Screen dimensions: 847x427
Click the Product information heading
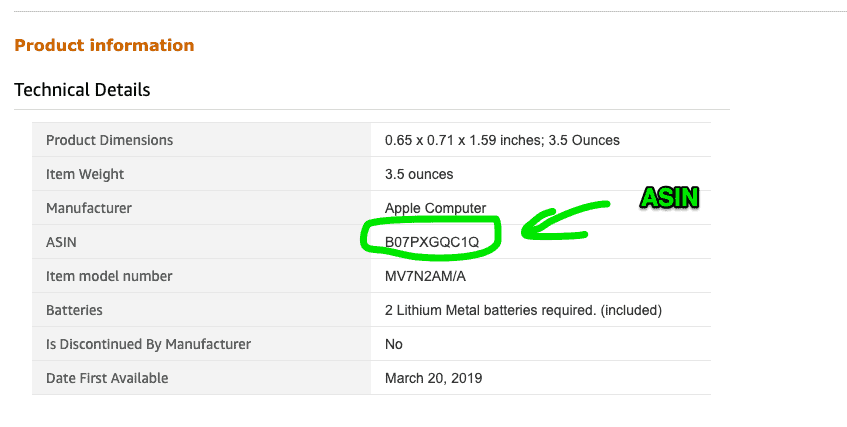click(104, 45)
